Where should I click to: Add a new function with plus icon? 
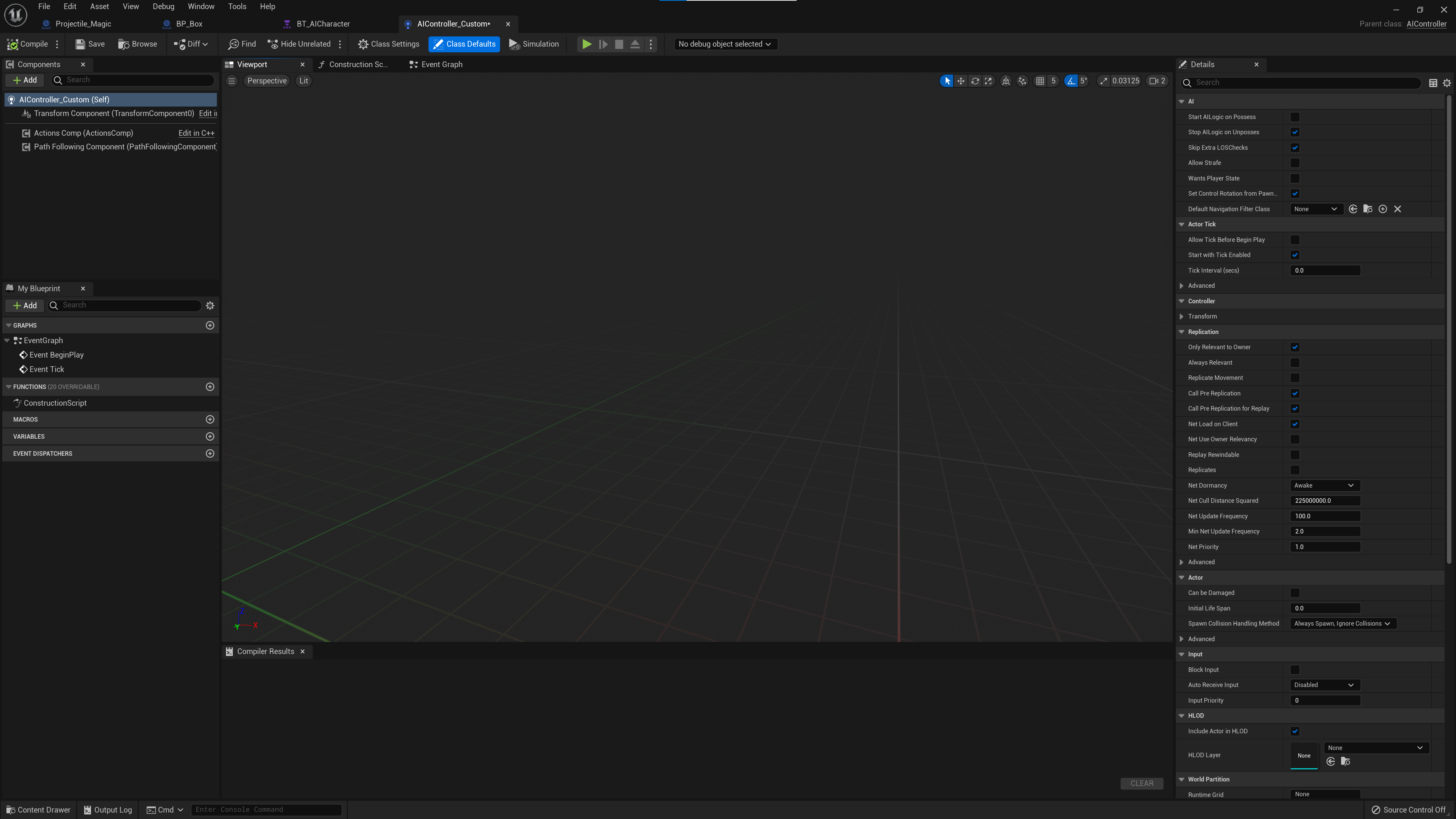pos(210,387)
